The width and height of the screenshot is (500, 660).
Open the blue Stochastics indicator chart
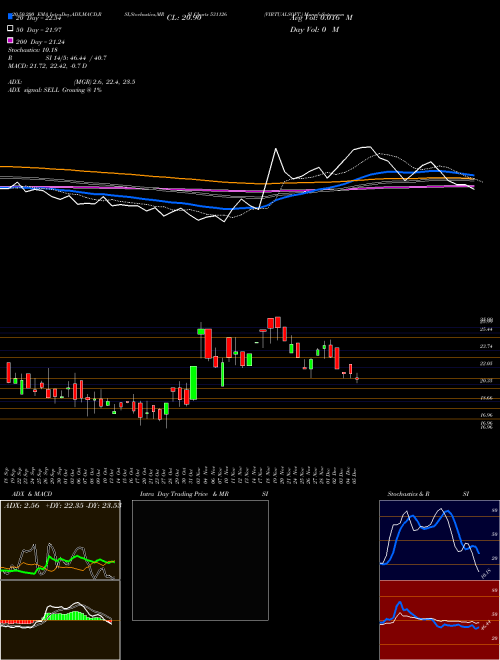[439, 540]
